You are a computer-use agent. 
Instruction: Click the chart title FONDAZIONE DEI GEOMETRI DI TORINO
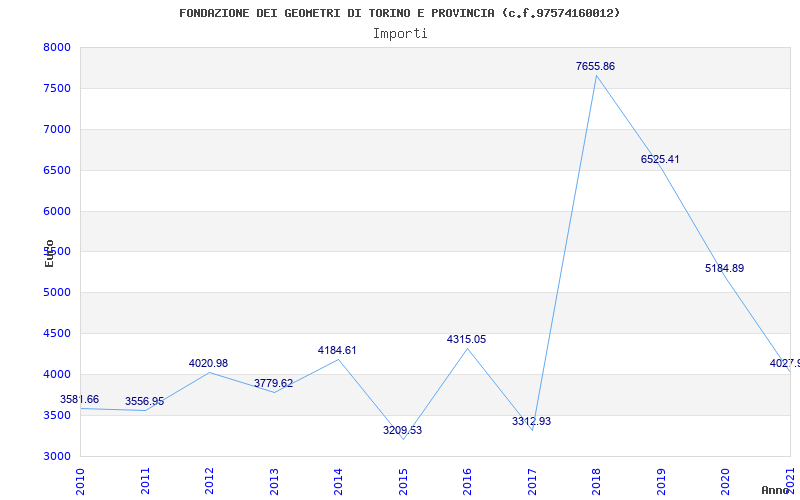pyautogui.click(x=399, y=13)
